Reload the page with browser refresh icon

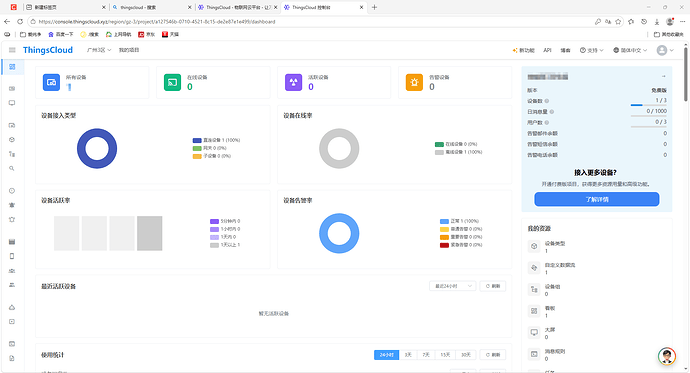pos(20,21)
